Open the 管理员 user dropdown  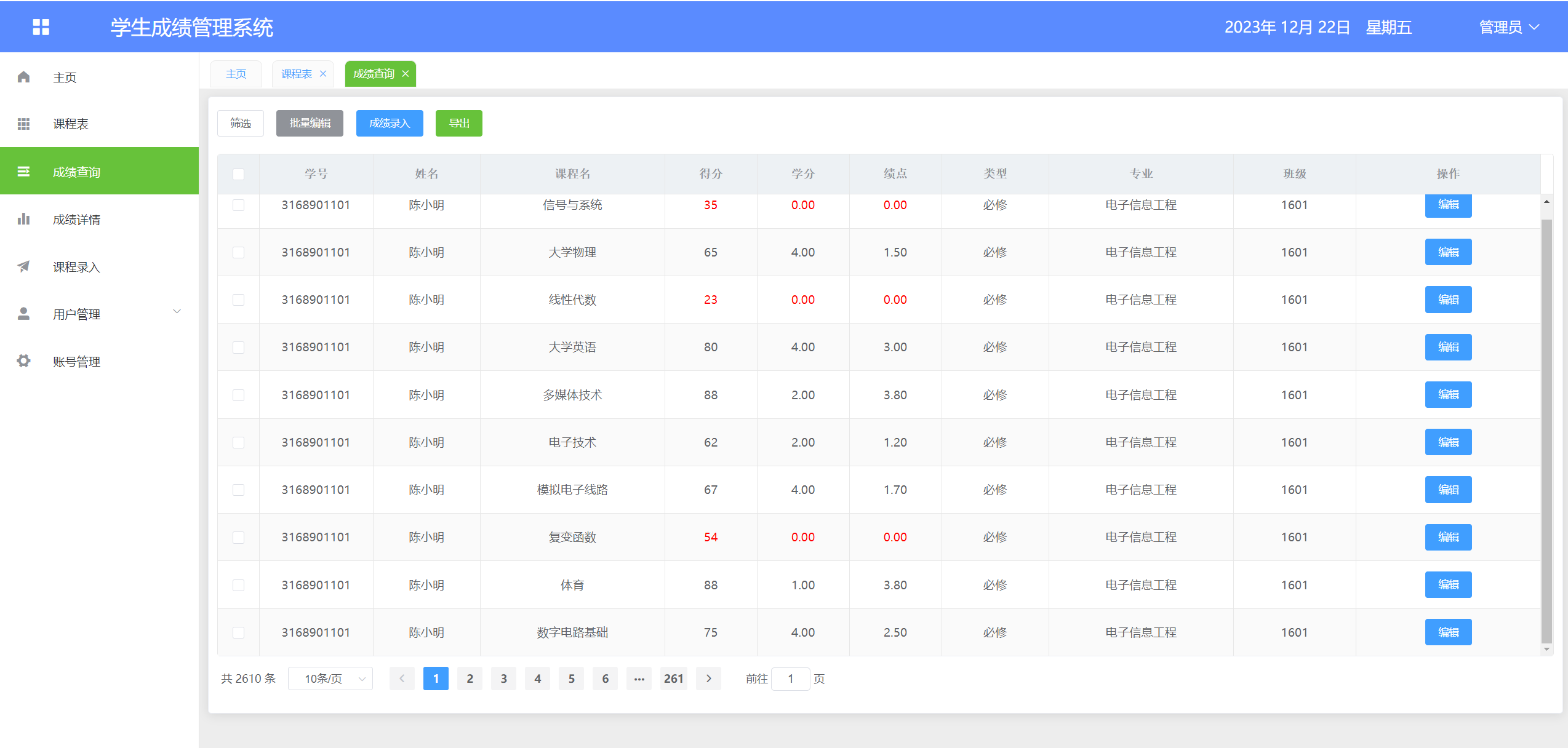[x=1509, y=27]
